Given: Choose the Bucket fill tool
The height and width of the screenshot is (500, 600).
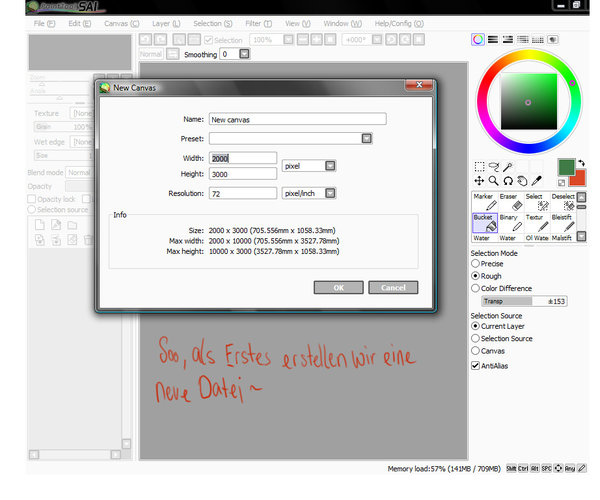Looking at the screenshot, I should pos(485,223).
